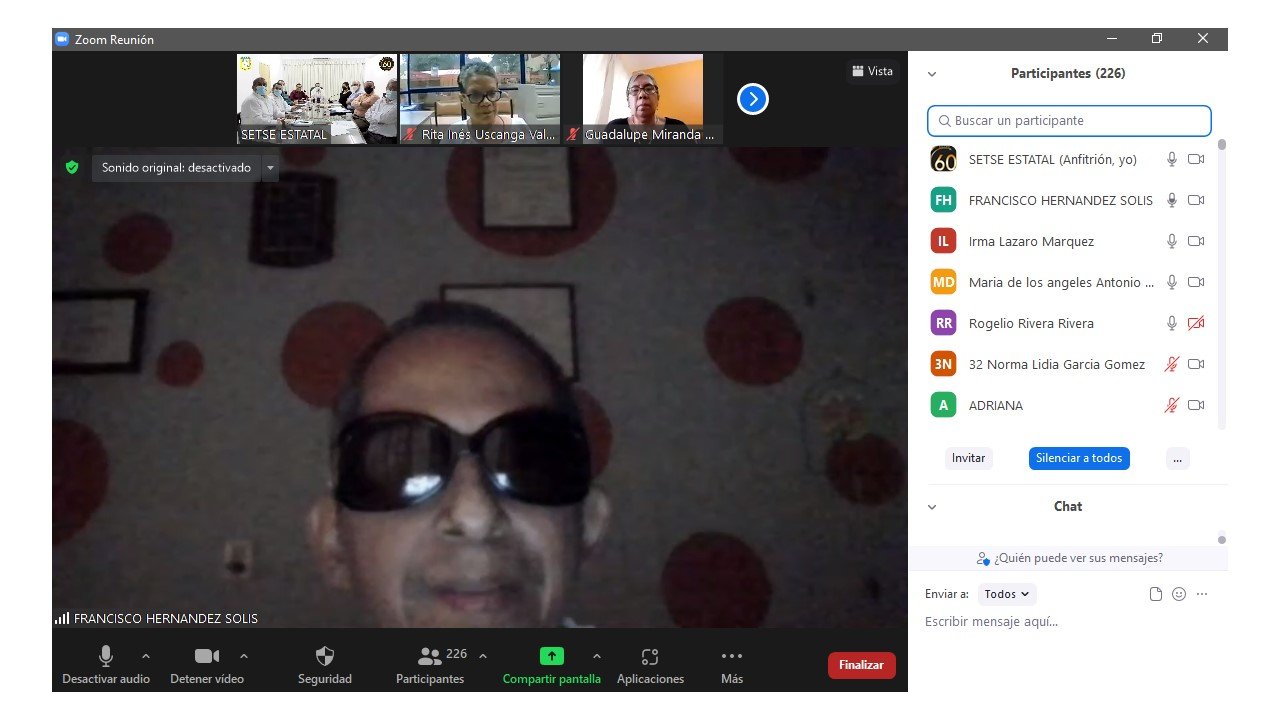Click the MD avatar of Maria de los angeles
1280x720 pixels.
pos(943,282)
